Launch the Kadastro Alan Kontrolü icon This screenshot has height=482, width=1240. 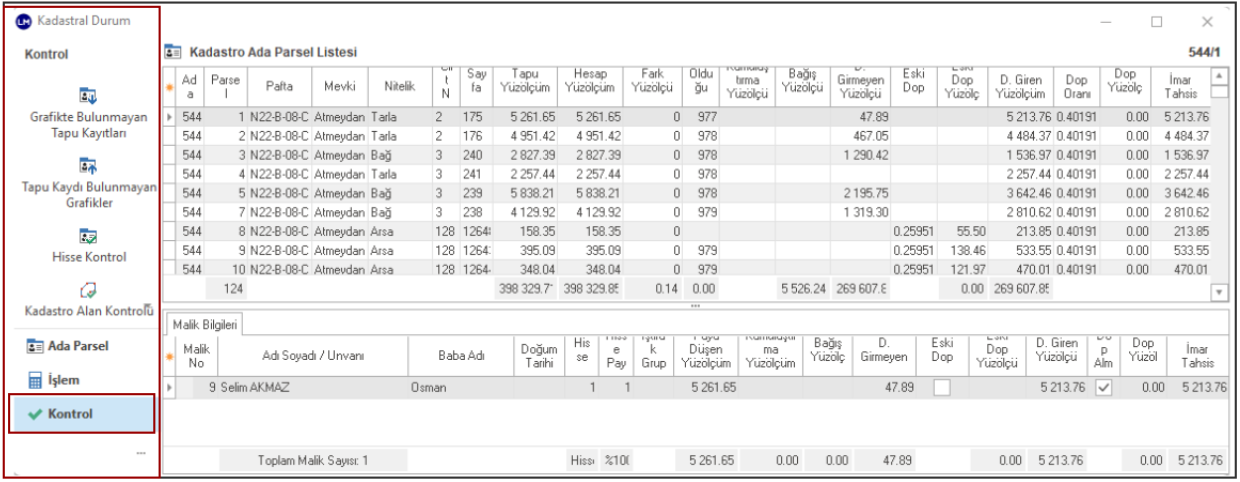(x=87, y=291)
